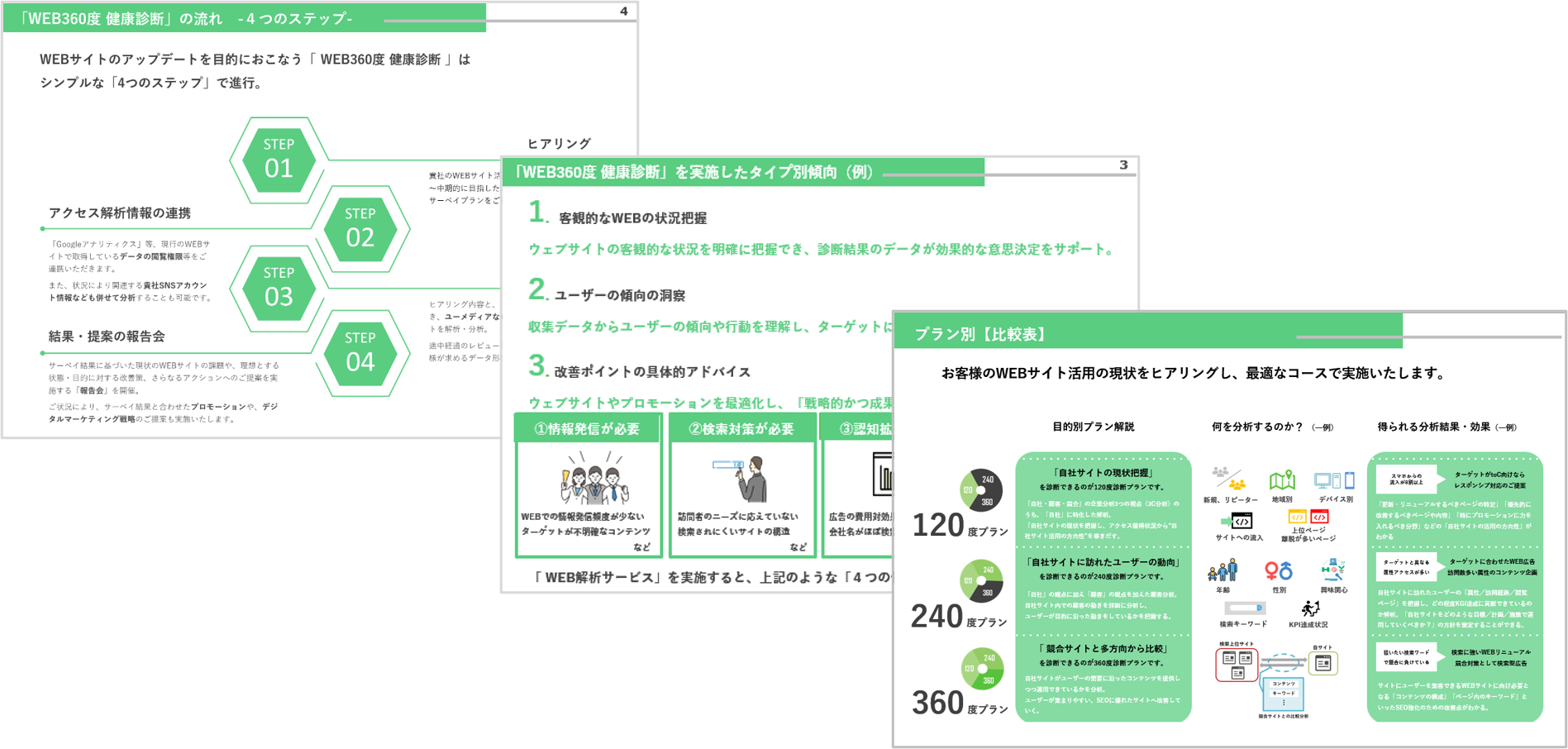This screenshot has height=749, width=1568.
Task: Click the 検索上位サイト red box icon
Action: (1237, 664)
